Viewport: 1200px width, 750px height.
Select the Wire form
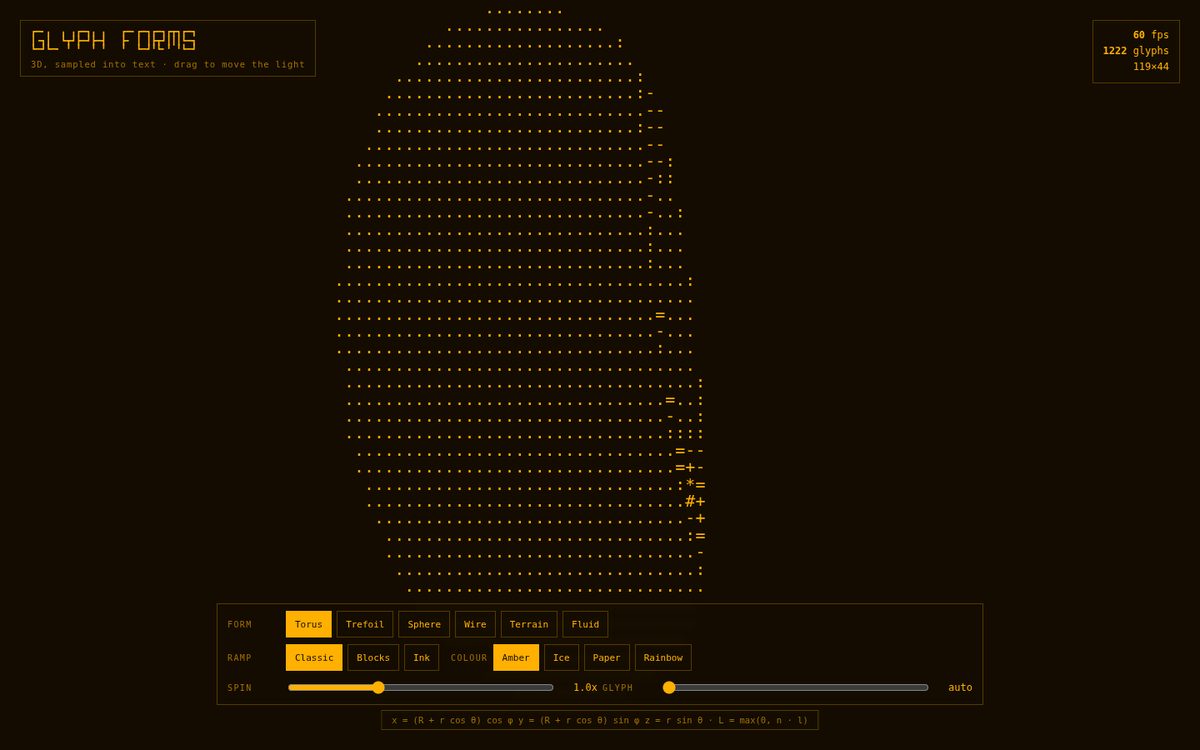coord(475,624)
